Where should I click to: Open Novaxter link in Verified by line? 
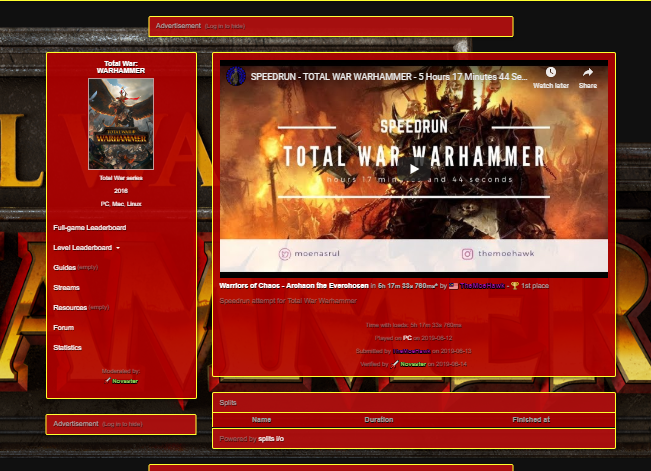coord(413,364)
